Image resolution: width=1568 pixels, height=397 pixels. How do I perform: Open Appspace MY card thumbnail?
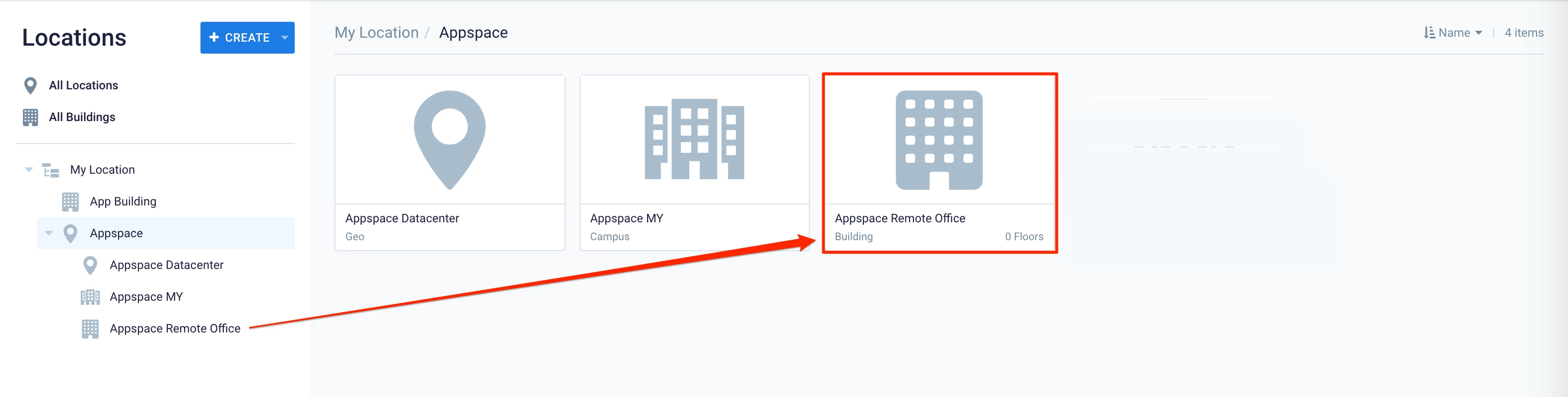(x=695, y=139)
